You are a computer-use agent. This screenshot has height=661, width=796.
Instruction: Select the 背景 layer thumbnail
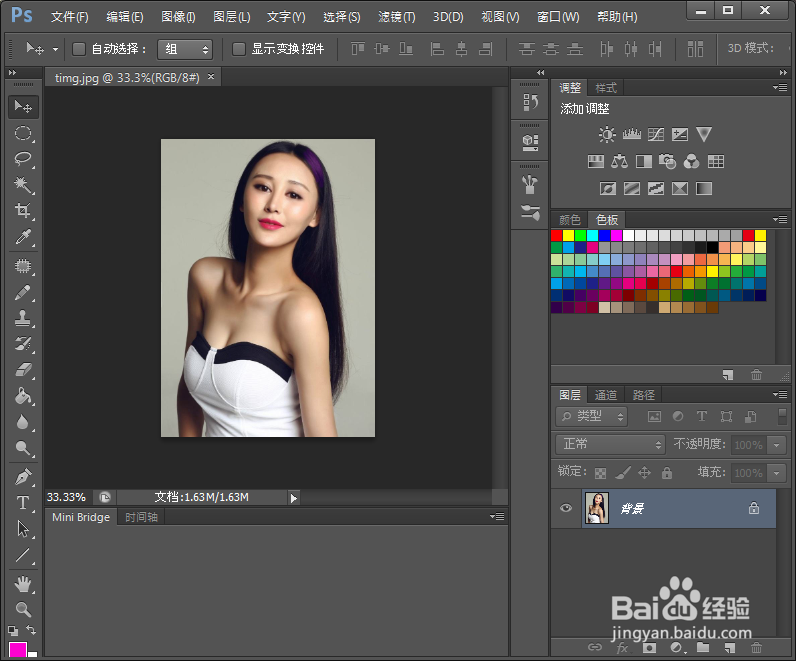(596, 508)
